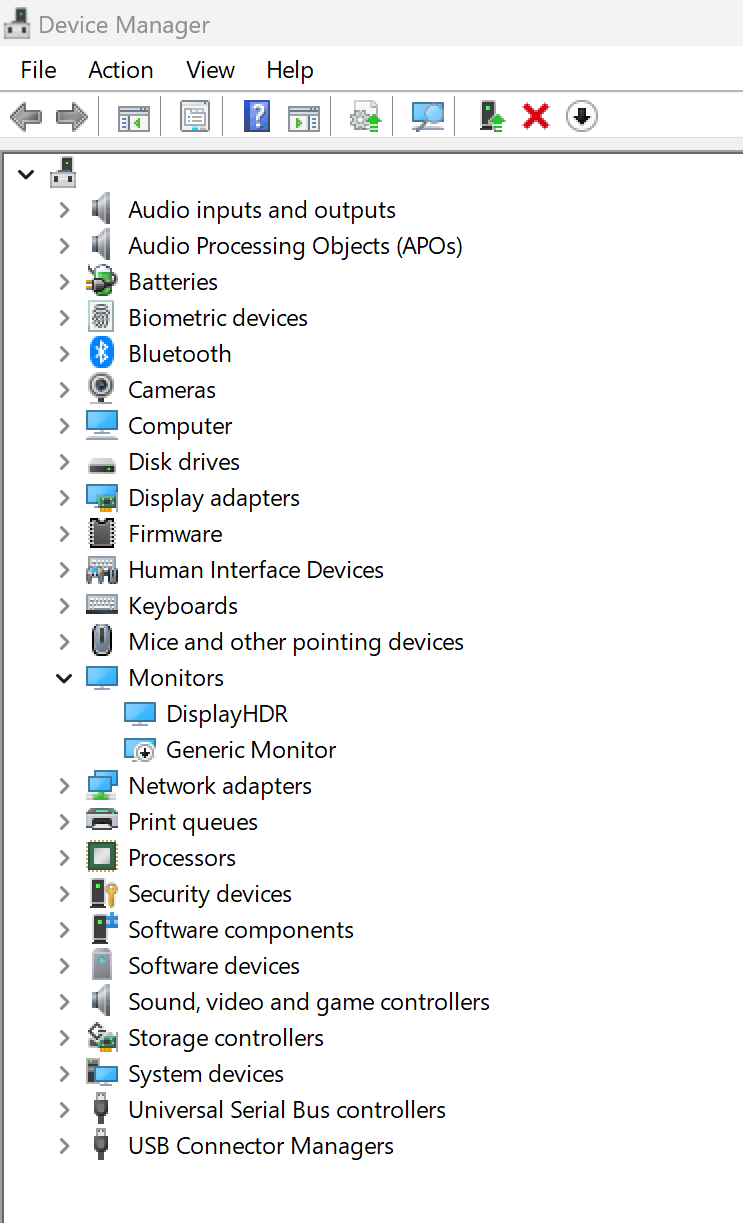Click the Storage controllers icon
The height and width of the screenshot is (1223, 743).
[x=102, y=1037]
